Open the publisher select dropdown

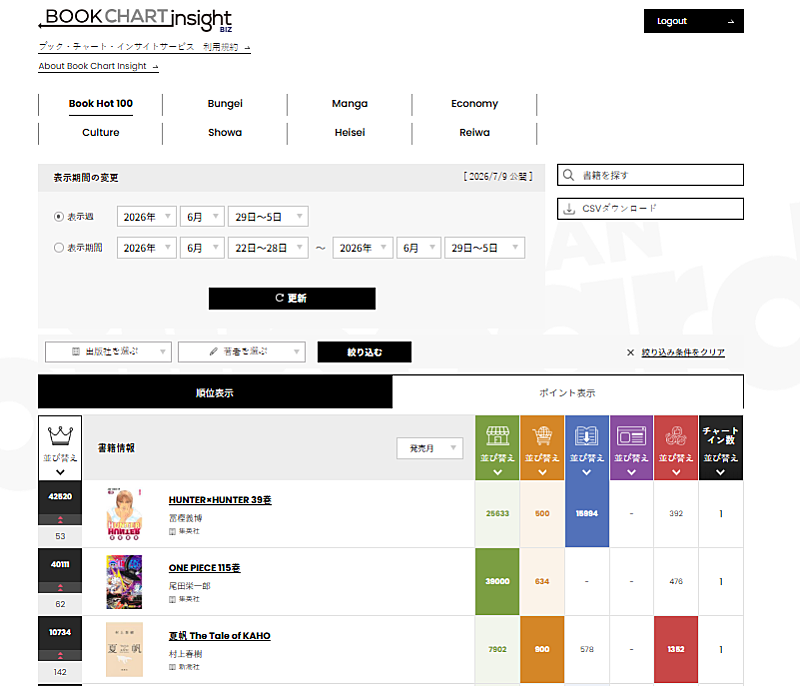tap(108, 352)
